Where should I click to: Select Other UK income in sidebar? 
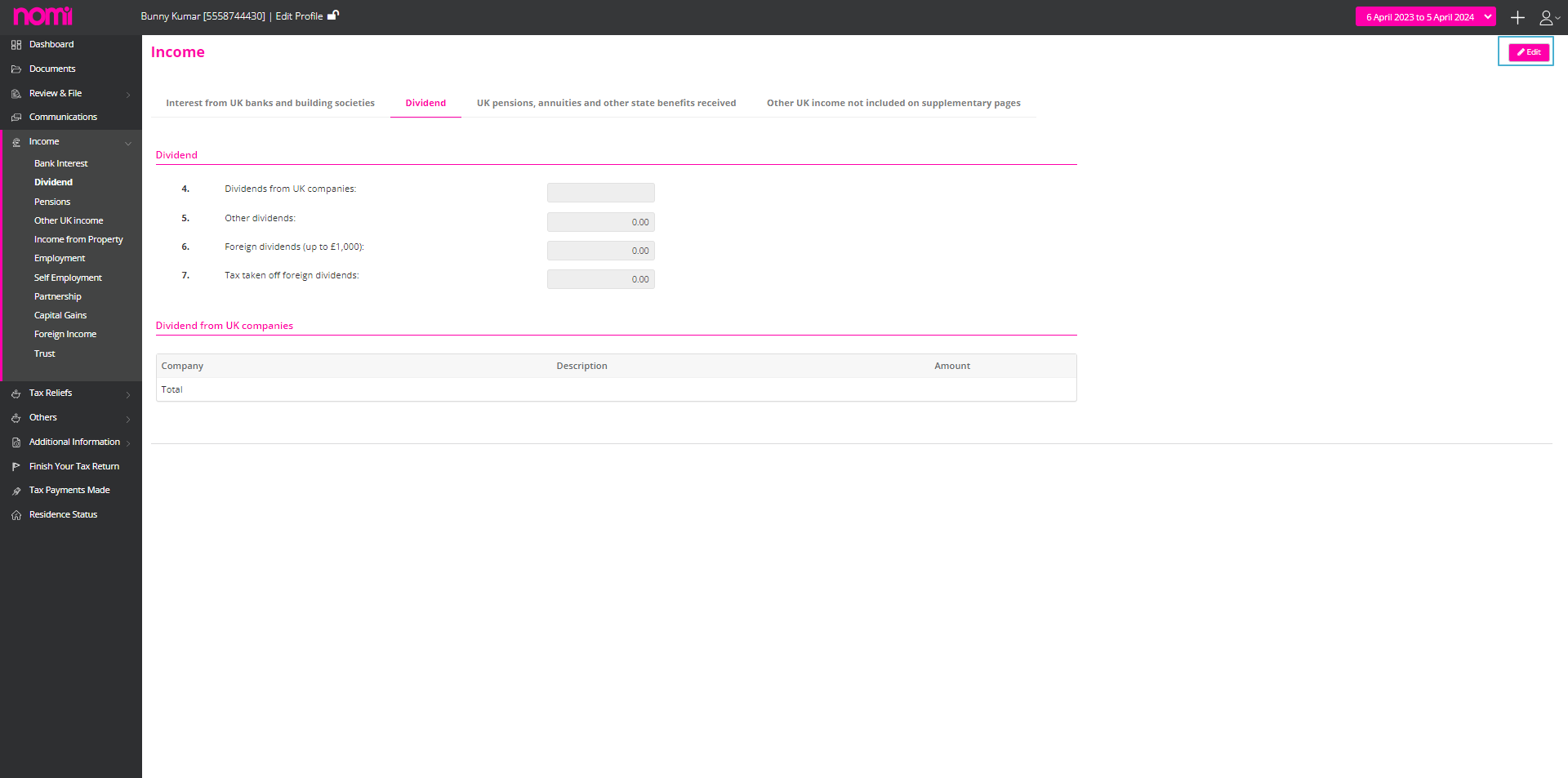tap(69, 221)
